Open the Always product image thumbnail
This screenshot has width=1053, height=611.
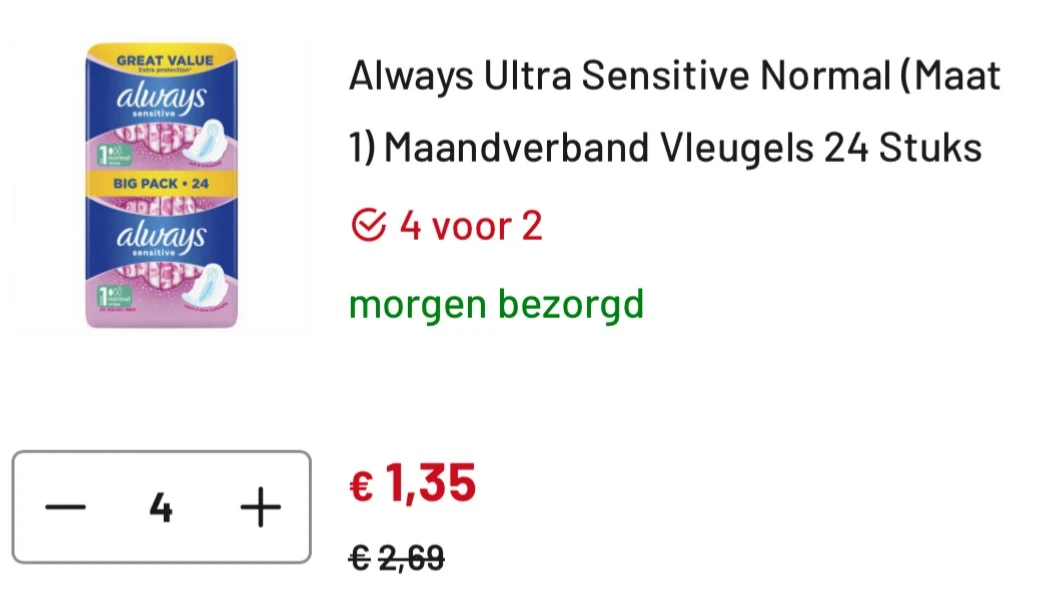pyautogui.click(x=161, y=185)
